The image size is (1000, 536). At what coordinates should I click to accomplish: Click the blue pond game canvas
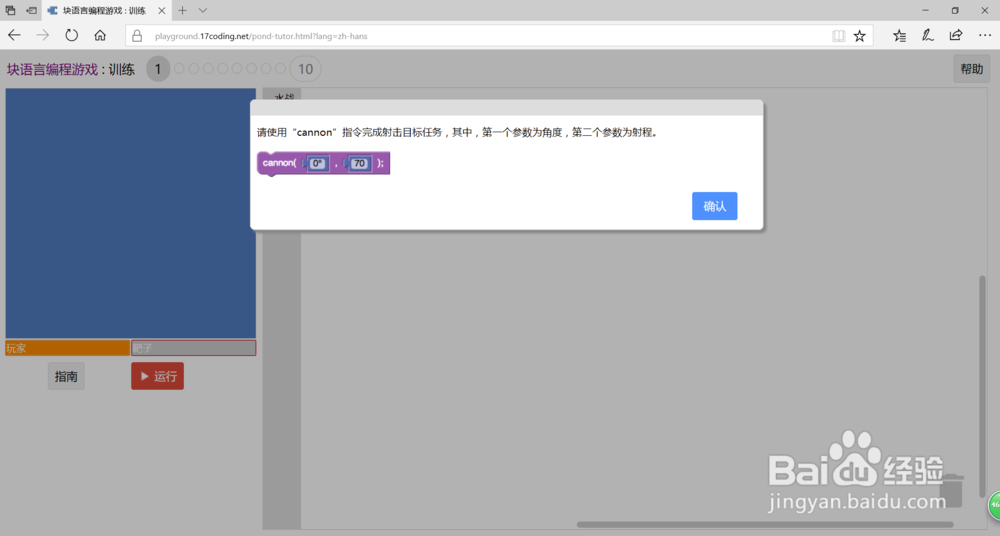pos(131,213)
